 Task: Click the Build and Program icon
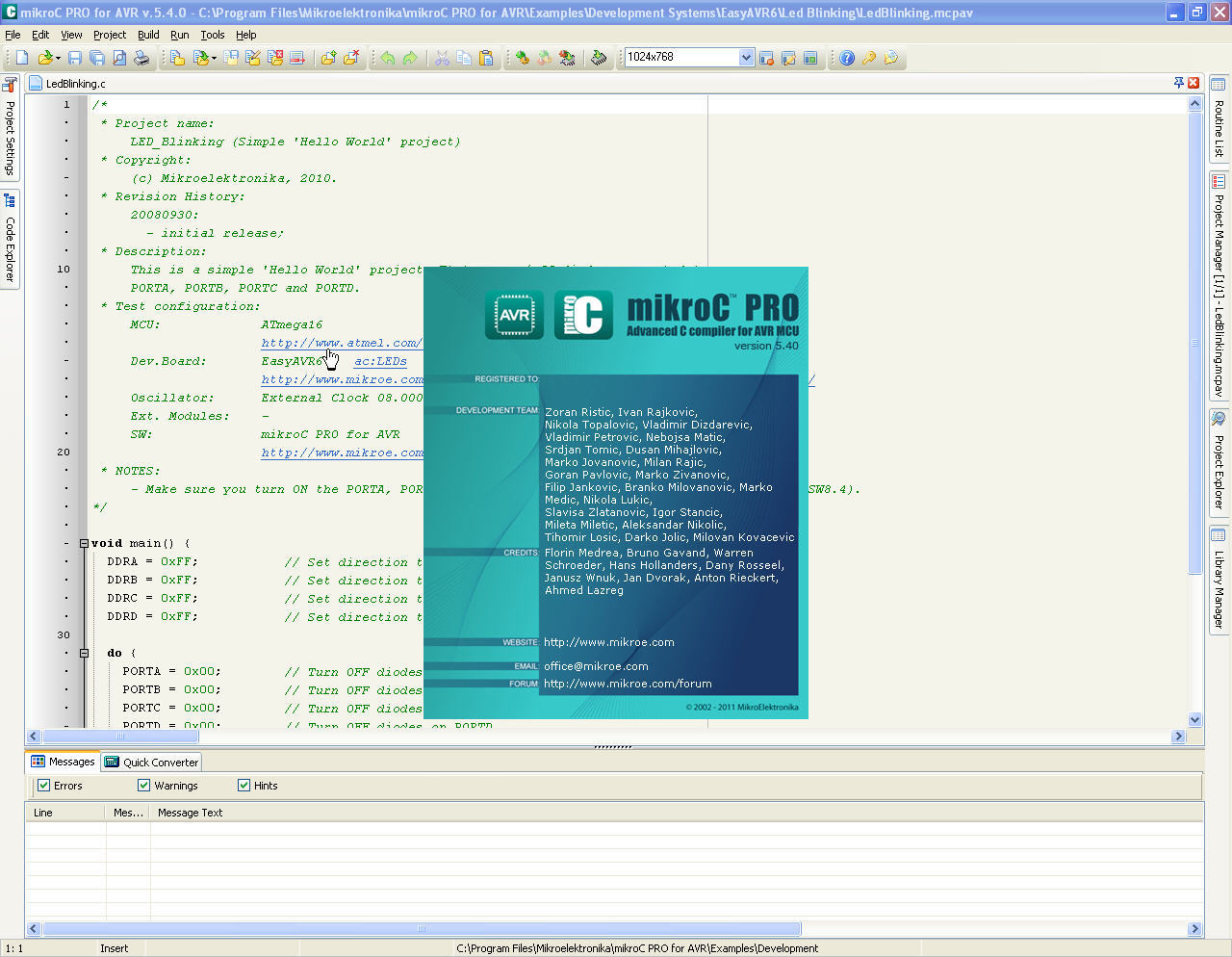pos(567,58)
